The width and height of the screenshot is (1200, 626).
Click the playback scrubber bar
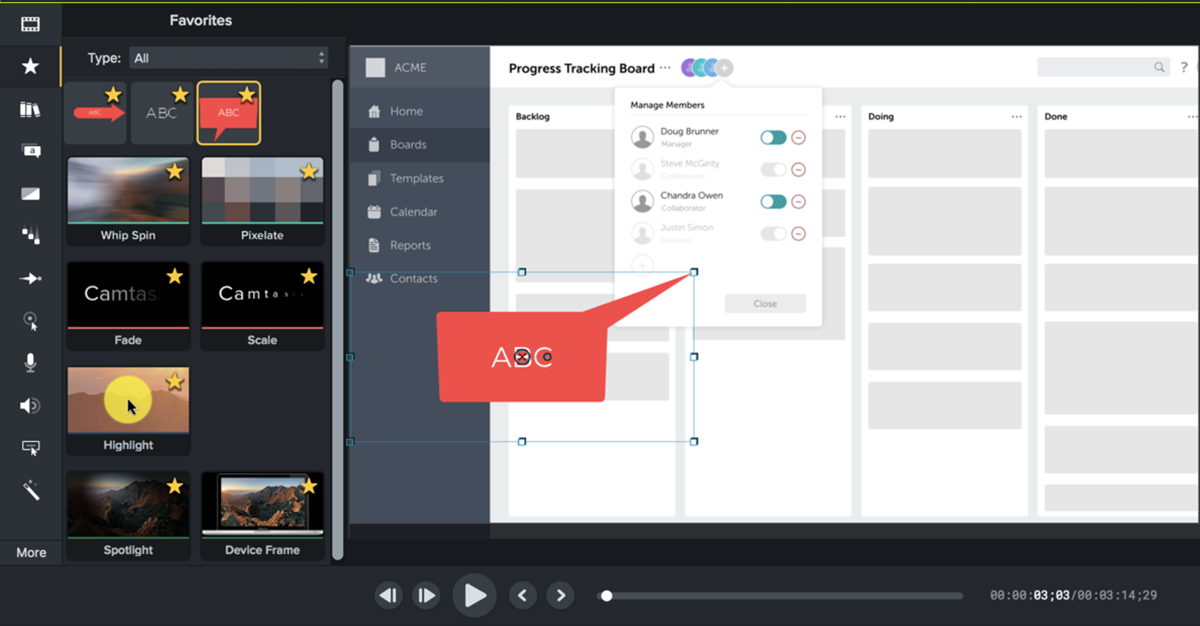[781, 596]
